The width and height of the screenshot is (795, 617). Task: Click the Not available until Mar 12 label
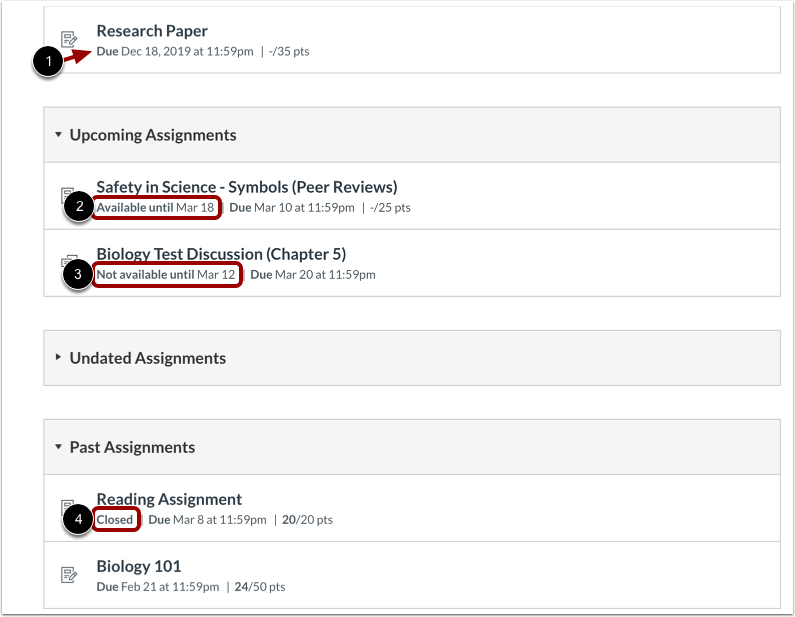pyautogui.click(x=166, y=274)
